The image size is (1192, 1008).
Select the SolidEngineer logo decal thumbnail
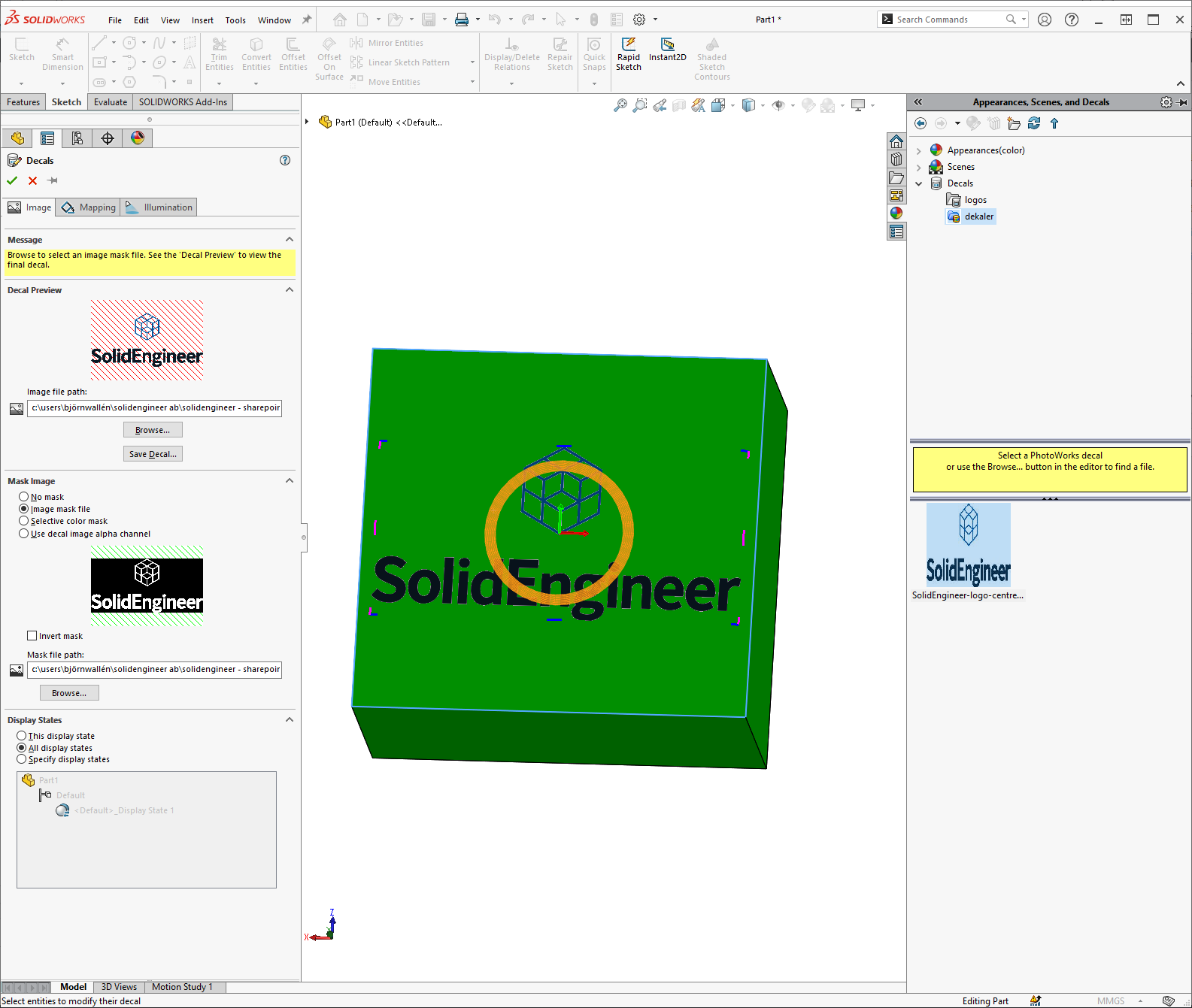968,545
